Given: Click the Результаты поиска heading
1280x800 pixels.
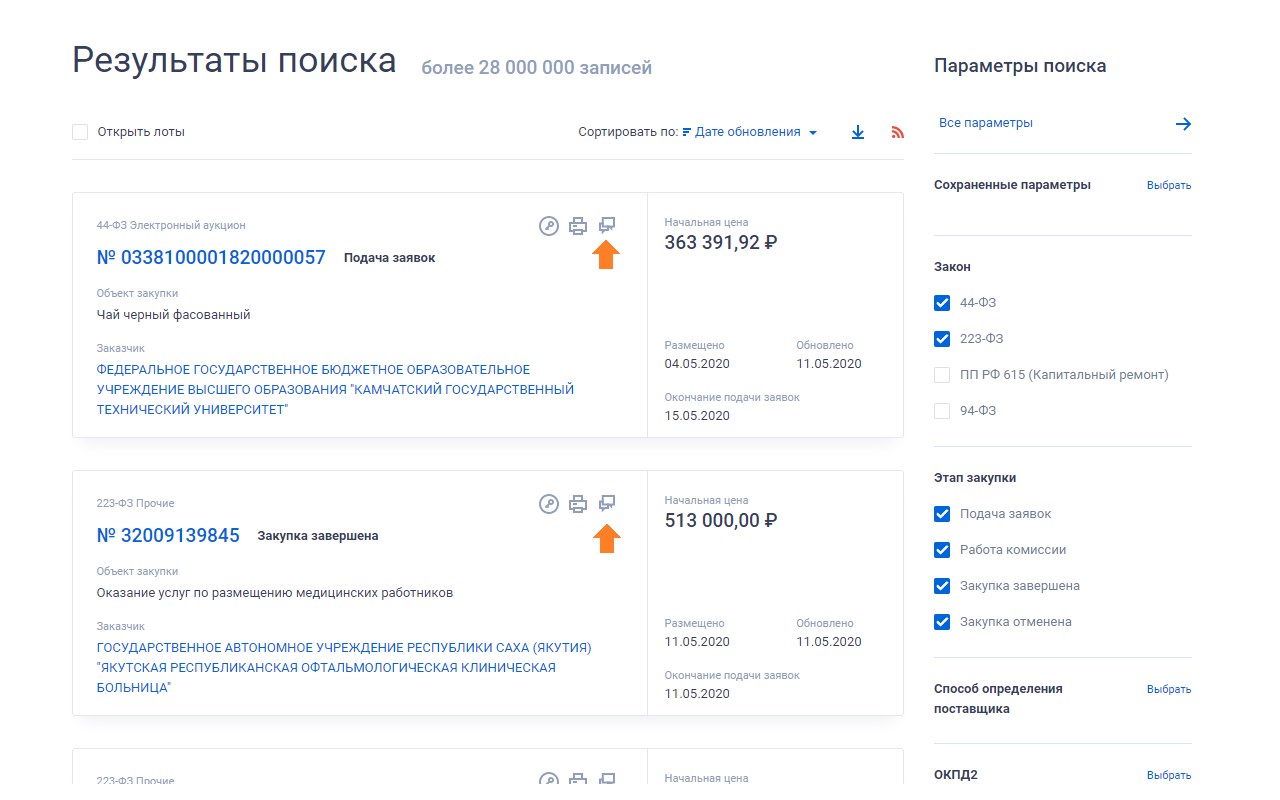Looking at the screenshot, I should coord(235,60).
